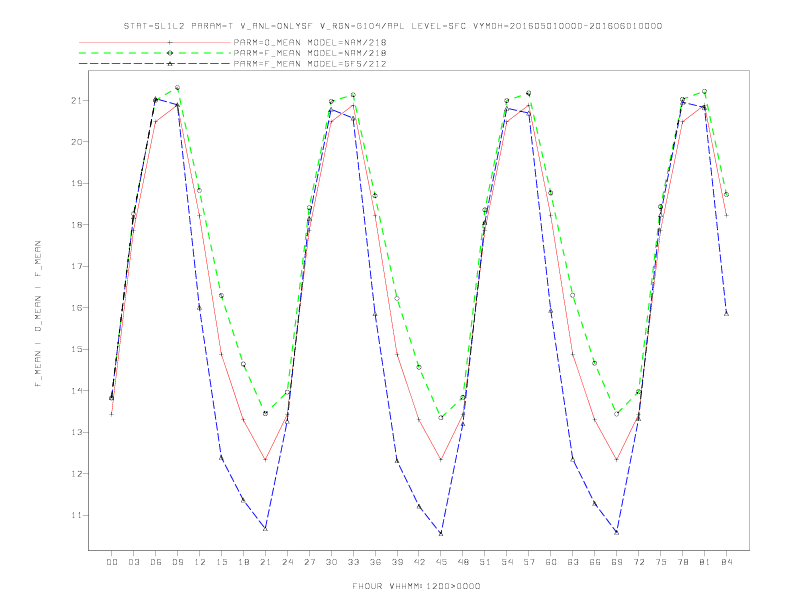The height and width of the screenshot is (612, 792).
Task: Click x-axis tick label 66
Action: click(x=595, y=562)
